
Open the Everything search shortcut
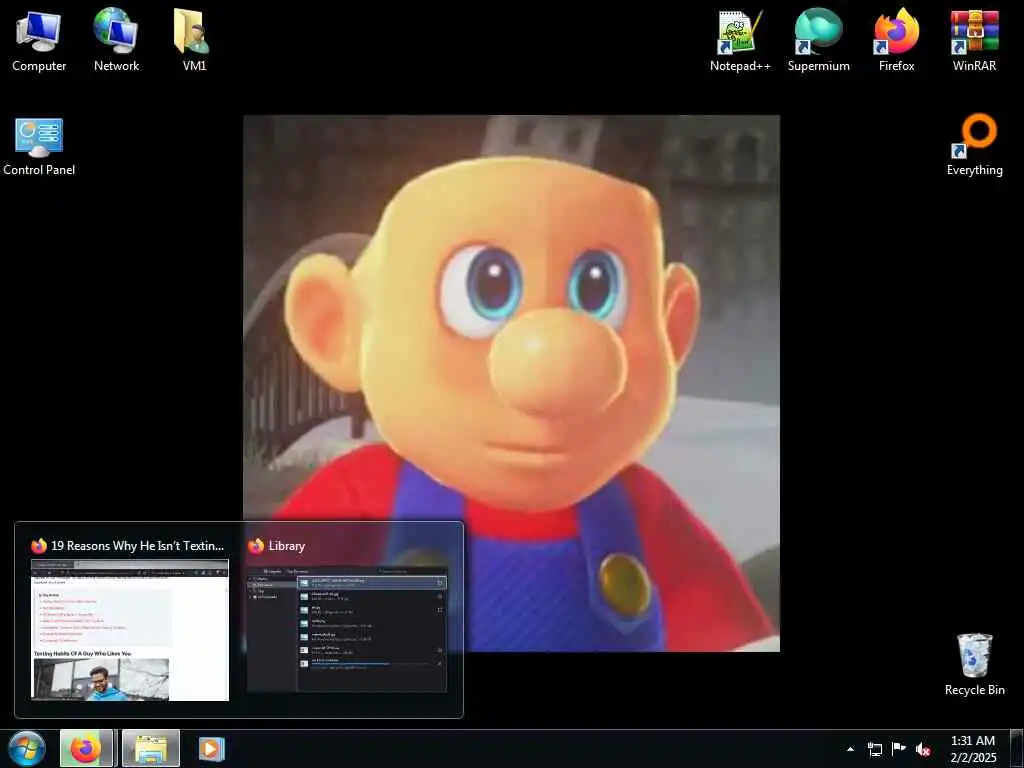tap(974, 145)
